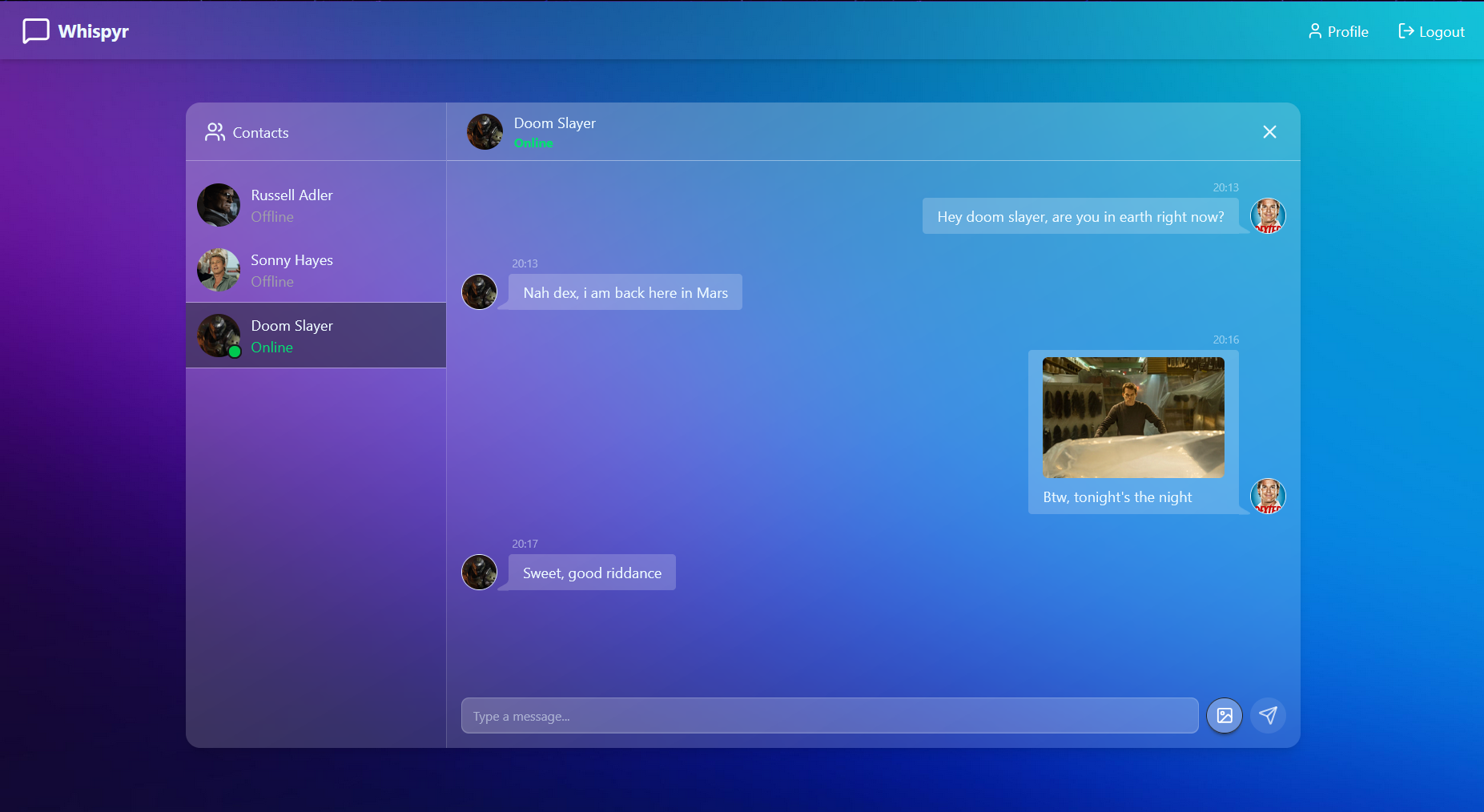Log out using the Logout button
Screen dimensions: 1484x812
pyautogui.click(x=1431, y=32)
